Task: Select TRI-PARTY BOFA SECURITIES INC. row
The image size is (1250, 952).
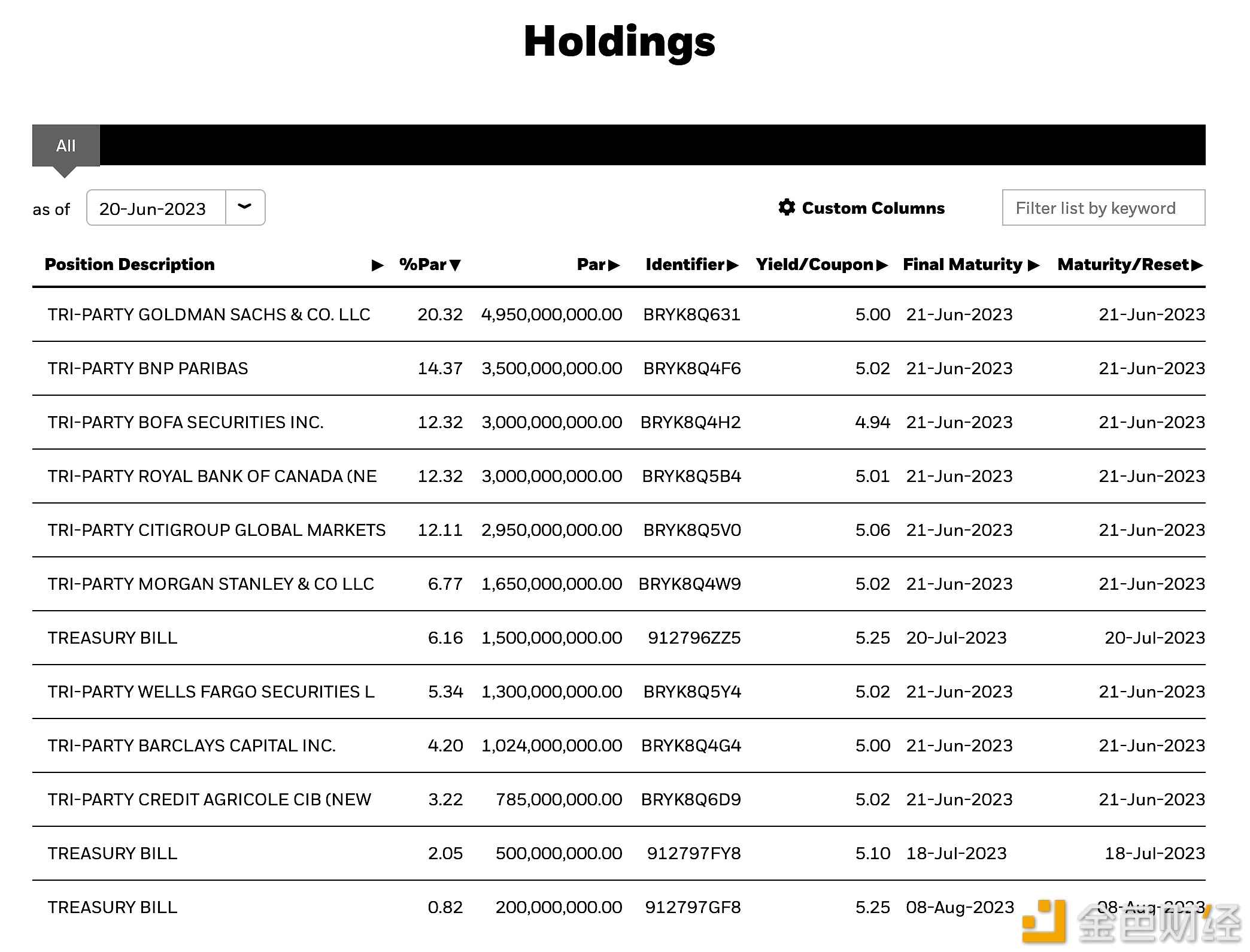Action: [618, 422]
